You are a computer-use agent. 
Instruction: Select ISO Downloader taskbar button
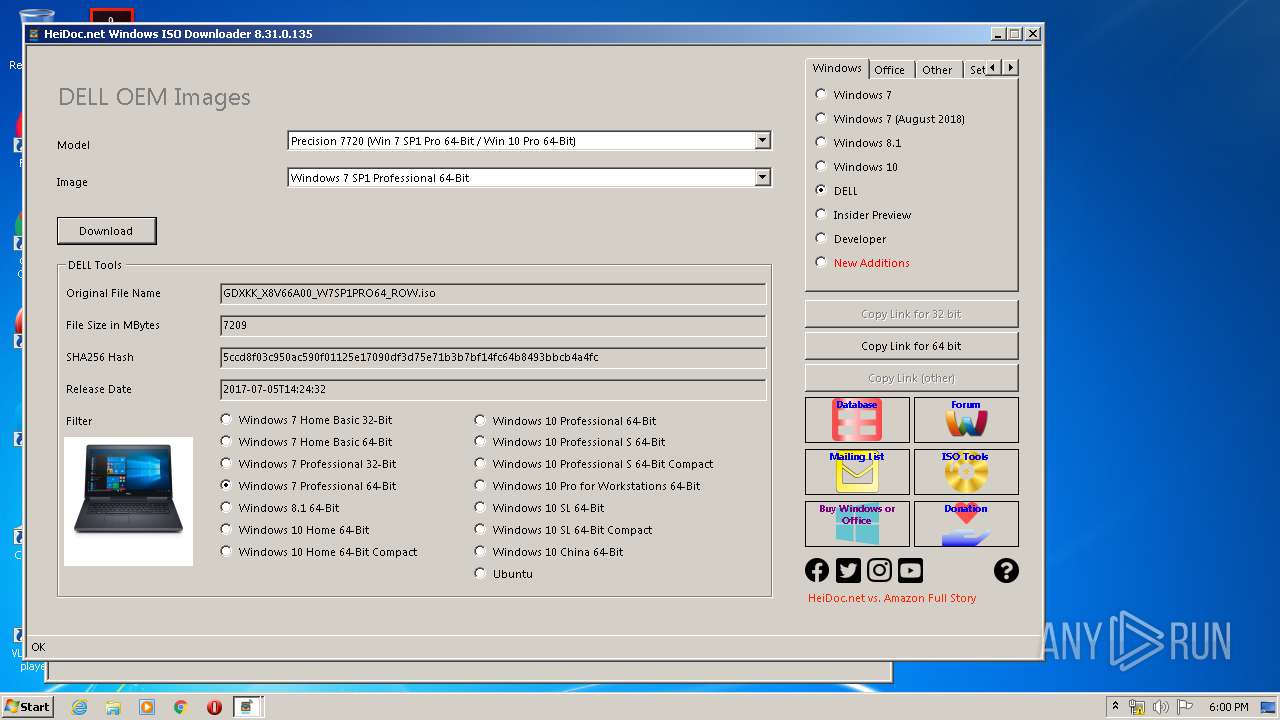247,707
